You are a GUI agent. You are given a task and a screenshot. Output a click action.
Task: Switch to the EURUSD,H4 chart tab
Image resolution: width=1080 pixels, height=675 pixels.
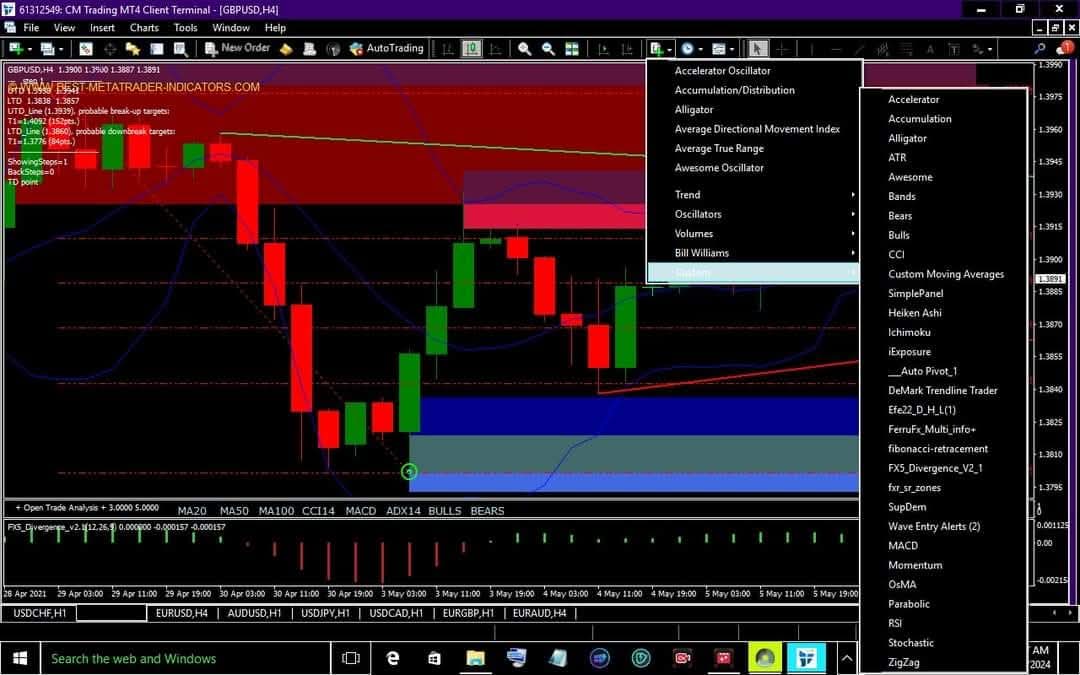pyautogui.click(x=182, y=613)
